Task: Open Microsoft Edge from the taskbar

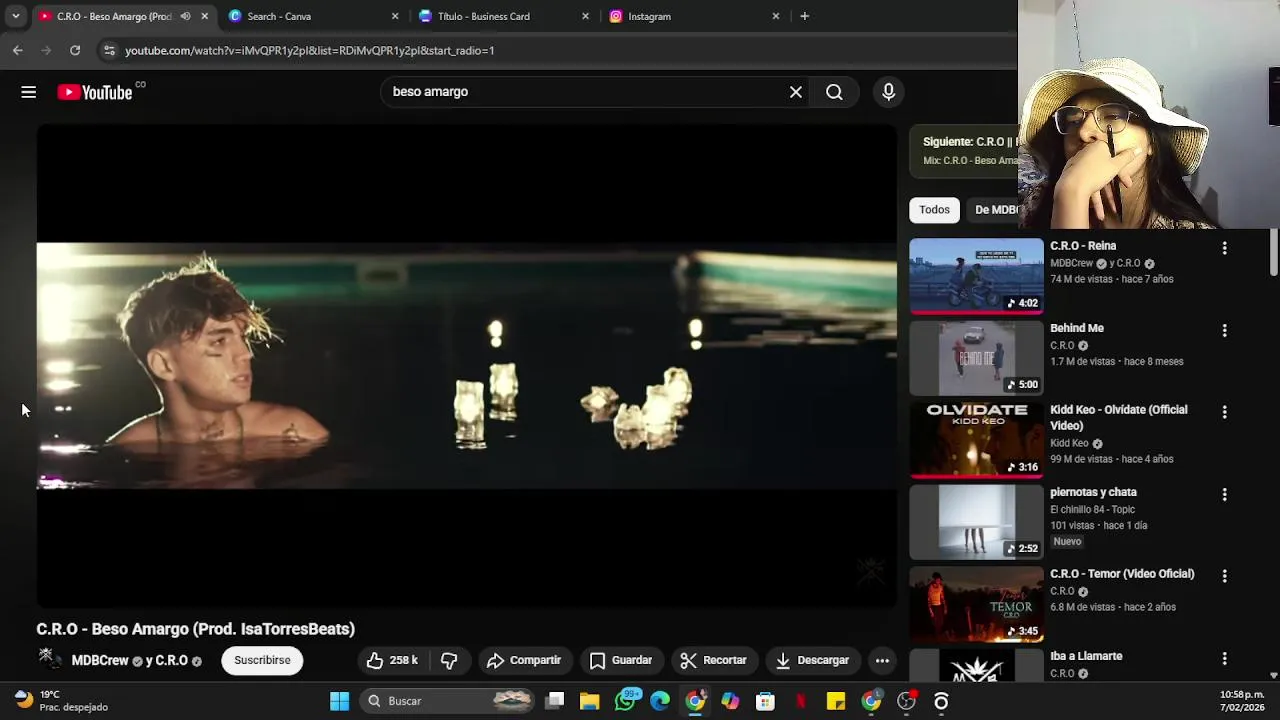Action: pos(660,701)
